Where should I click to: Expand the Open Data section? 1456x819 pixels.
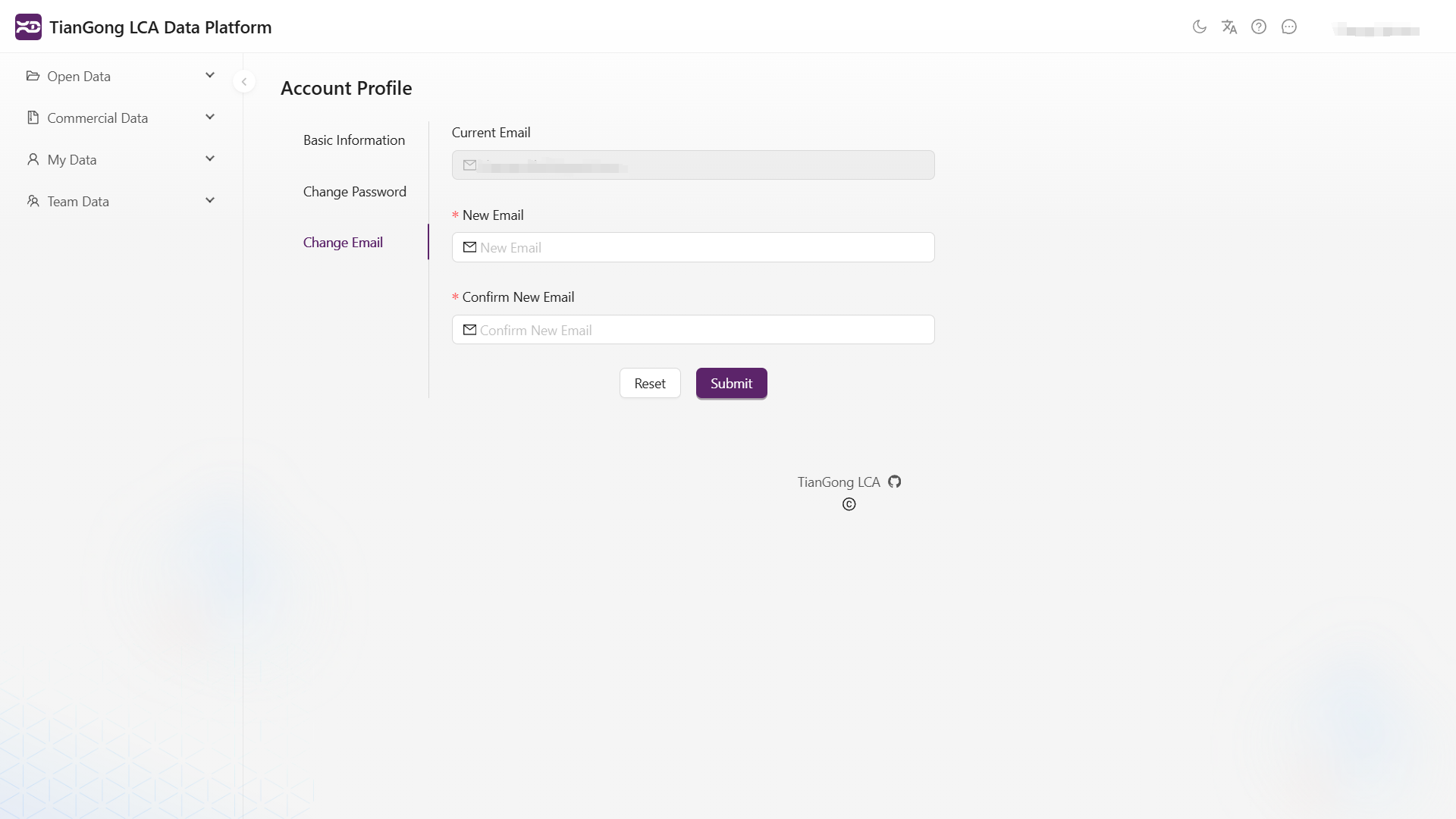pyautogui.click(x=210, y=75)
